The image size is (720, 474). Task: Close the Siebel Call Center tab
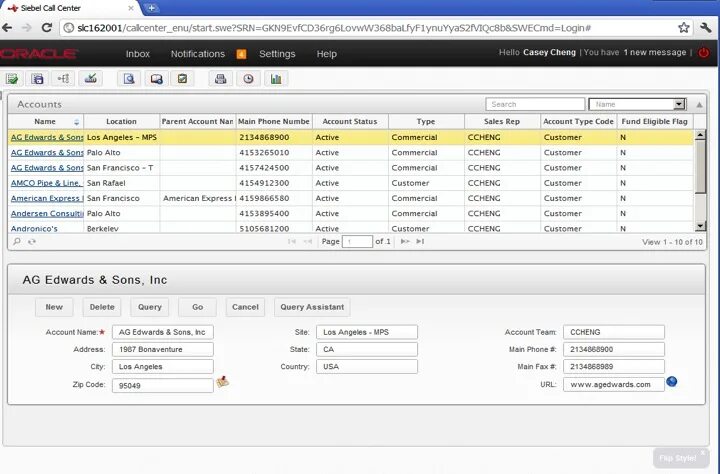[x=131, y=8]
